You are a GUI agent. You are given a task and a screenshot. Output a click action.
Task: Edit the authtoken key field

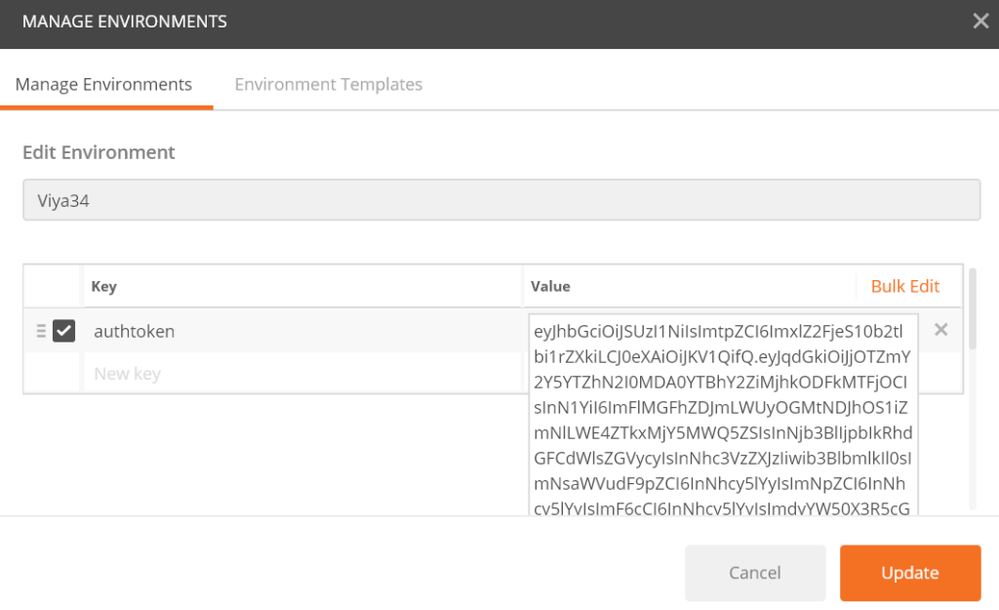(x=300, y=331)
